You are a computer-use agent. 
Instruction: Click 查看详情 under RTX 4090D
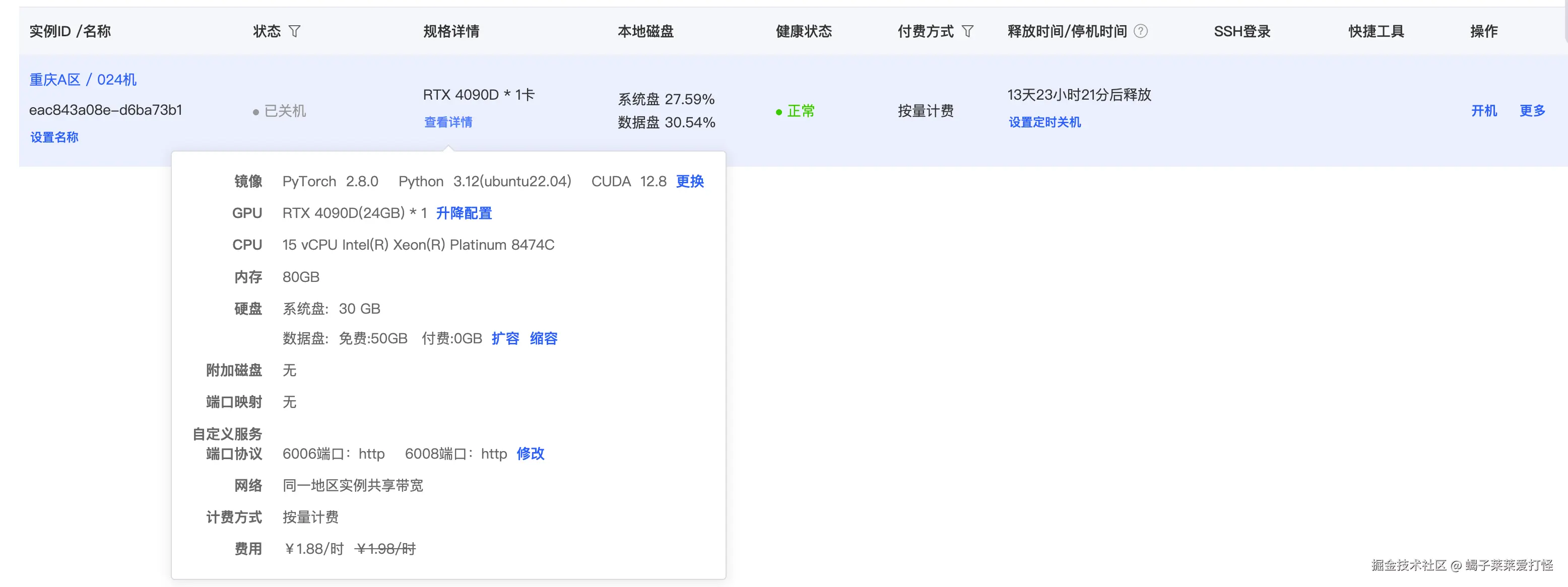[448, 122]
